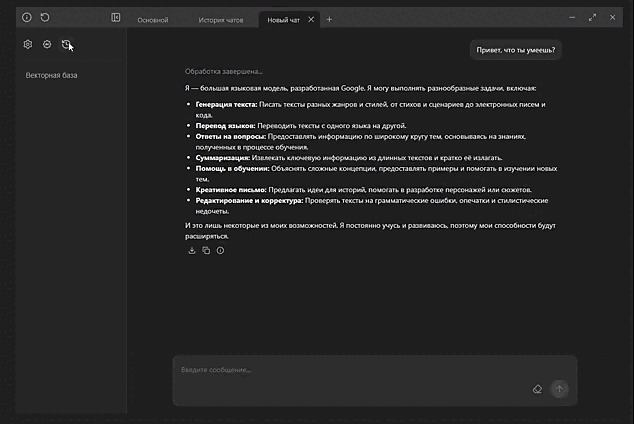Click the status text Обработка завершена

tap(224, 72)
